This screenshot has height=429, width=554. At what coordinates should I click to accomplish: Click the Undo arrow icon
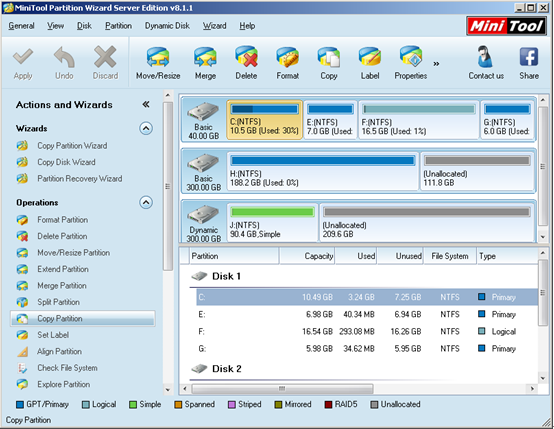click(x=64, y=57)
